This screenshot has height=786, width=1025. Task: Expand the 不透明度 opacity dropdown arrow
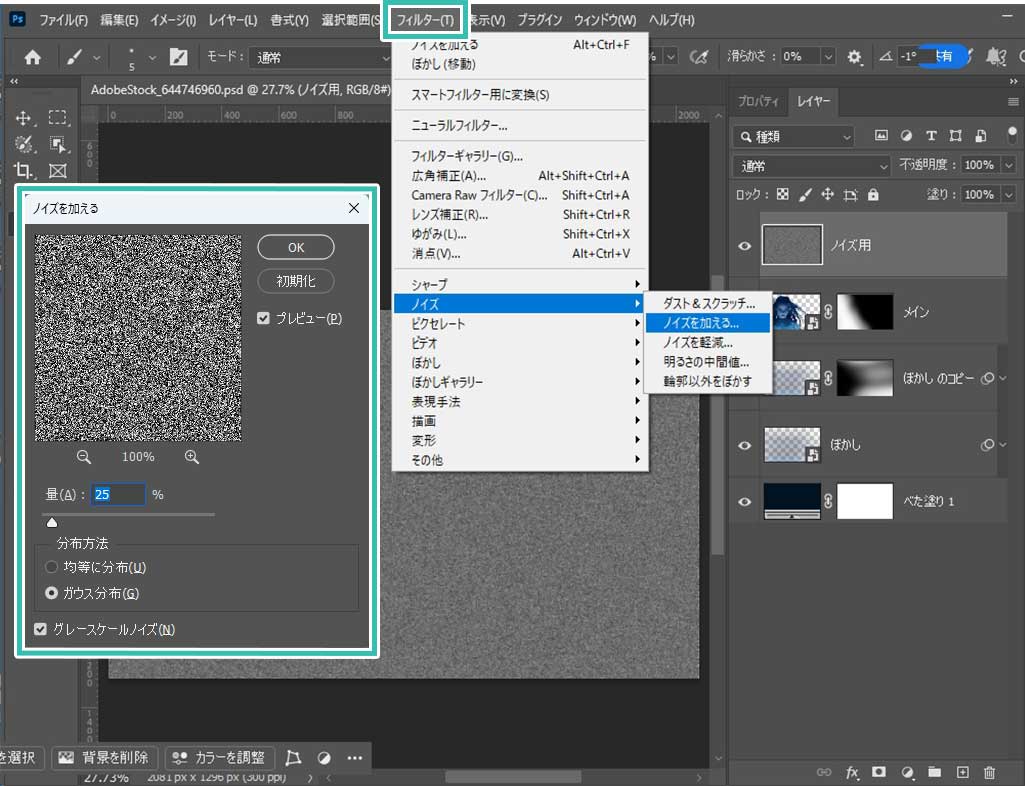point(1007,166)
